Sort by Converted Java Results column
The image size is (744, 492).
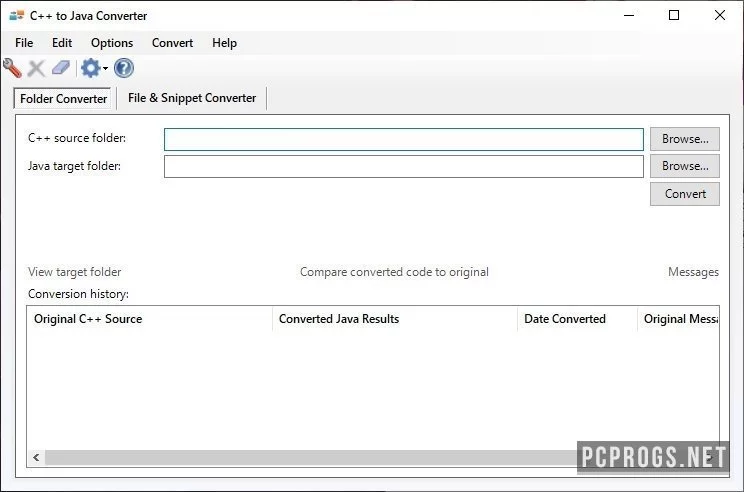395,319
